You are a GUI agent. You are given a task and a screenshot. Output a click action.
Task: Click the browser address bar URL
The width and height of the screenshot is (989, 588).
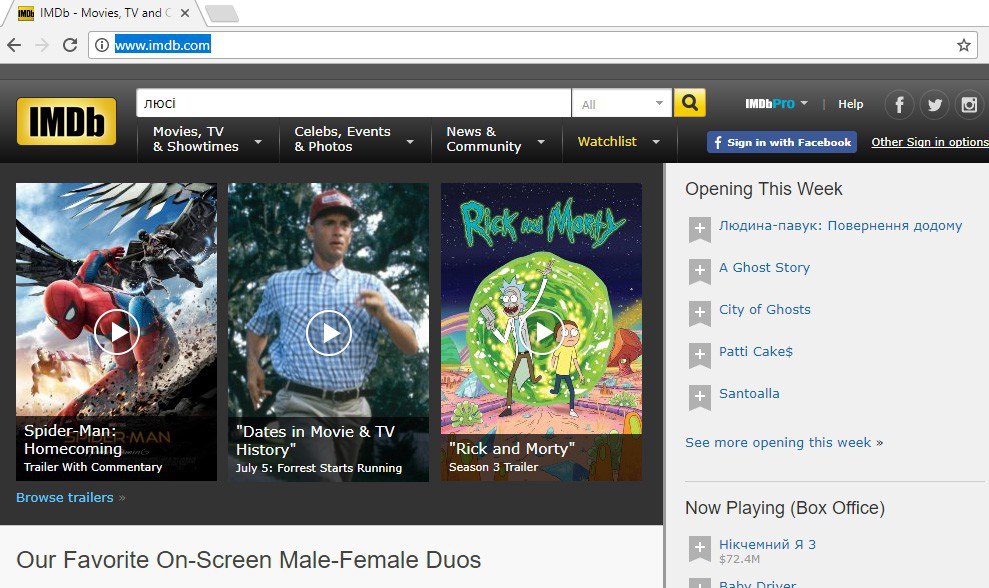coord(162,45)
